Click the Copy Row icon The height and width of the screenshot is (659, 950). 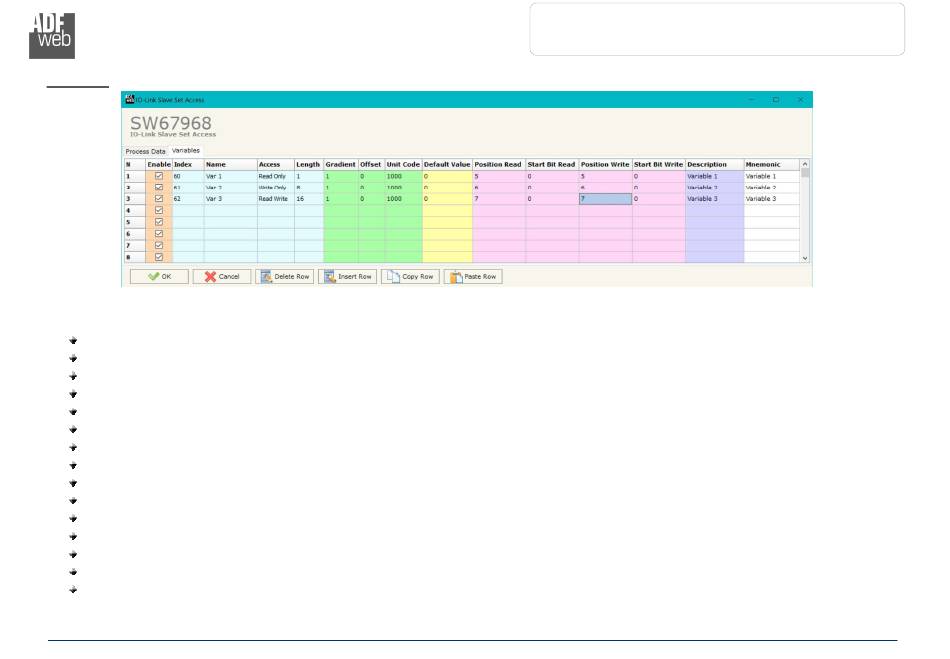pyautogui.click(x=393, y=276)
